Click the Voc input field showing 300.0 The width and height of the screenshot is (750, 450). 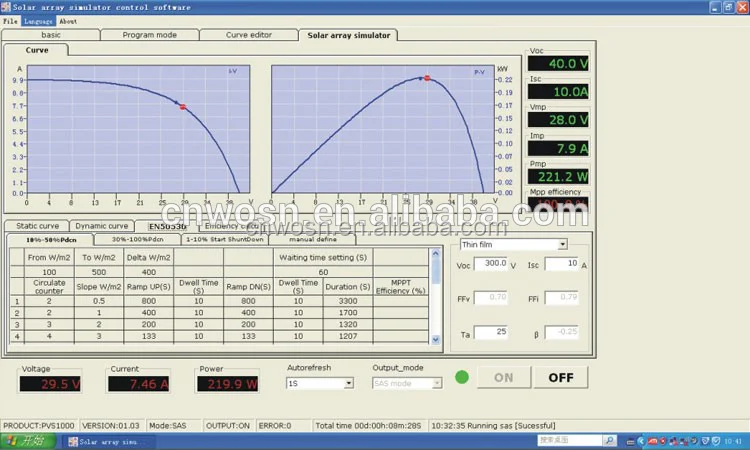(x=491, y=265)
